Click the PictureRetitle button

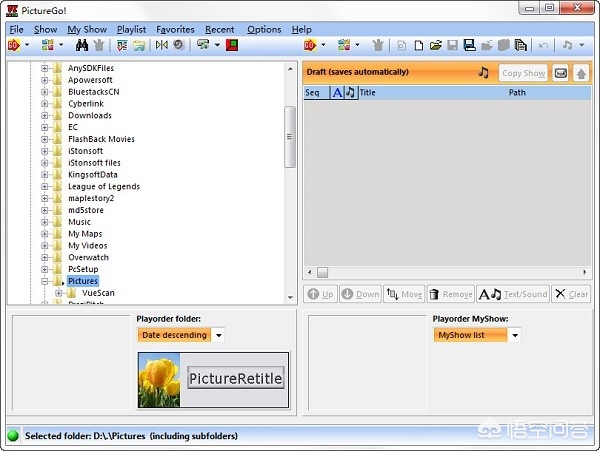coord(236,378)
